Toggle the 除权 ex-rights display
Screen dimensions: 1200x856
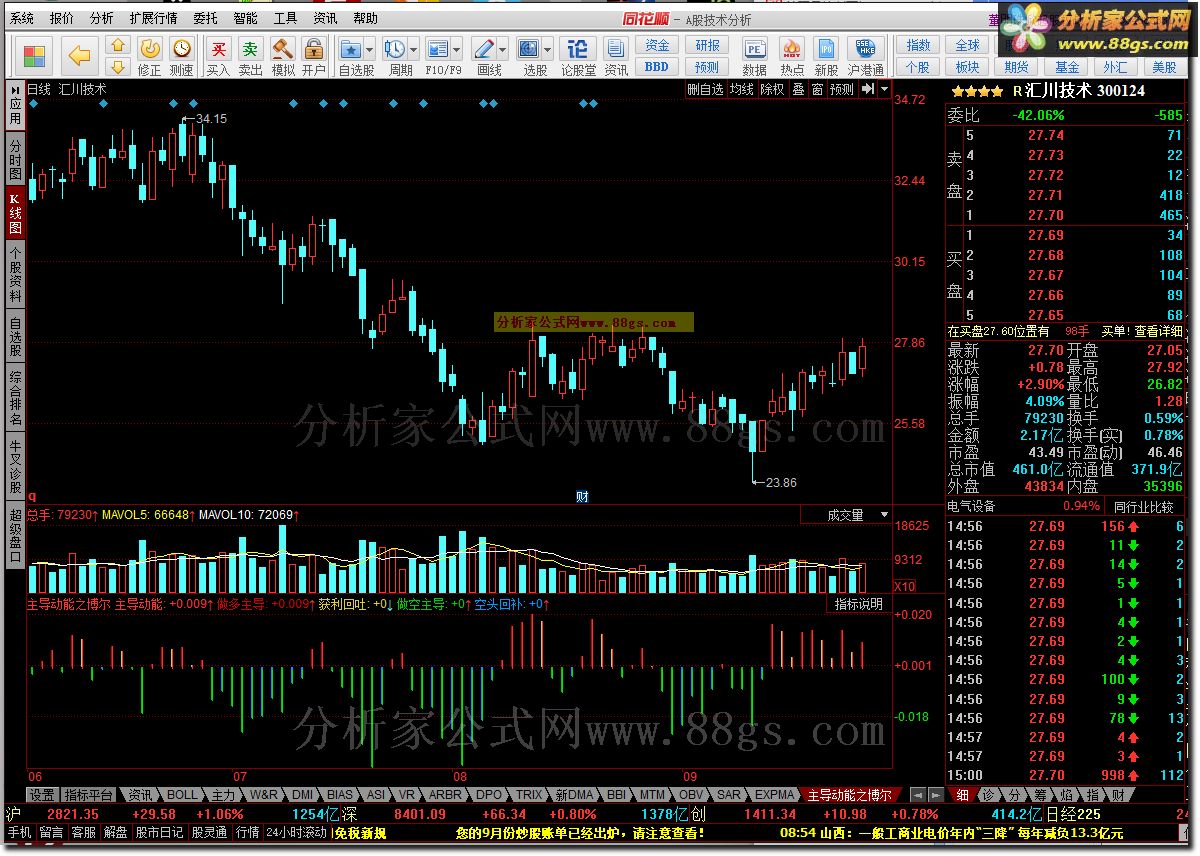click(x=772, y=89)
